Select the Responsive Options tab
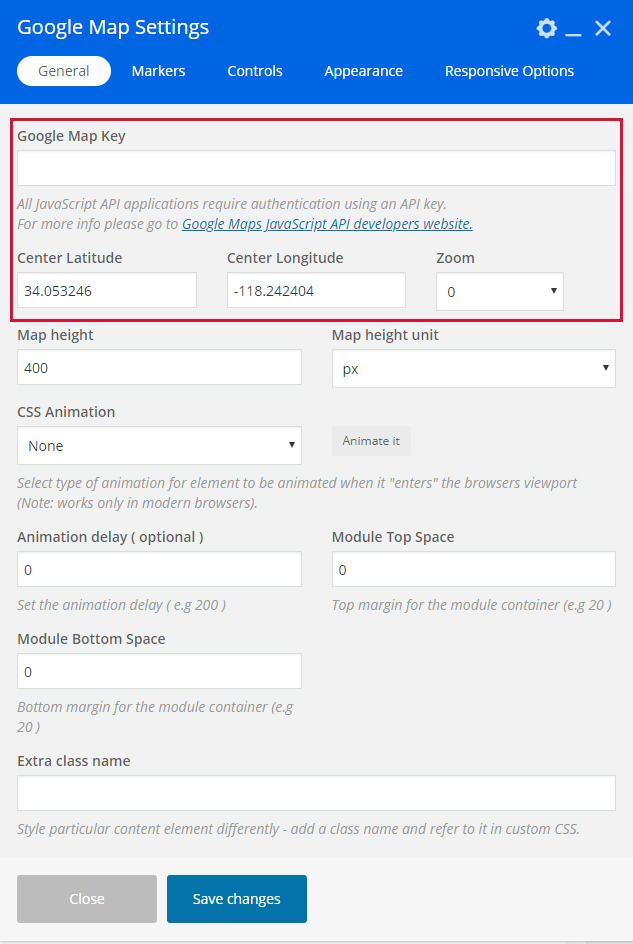Screen dimensions: 633x944 pos(509,71)
